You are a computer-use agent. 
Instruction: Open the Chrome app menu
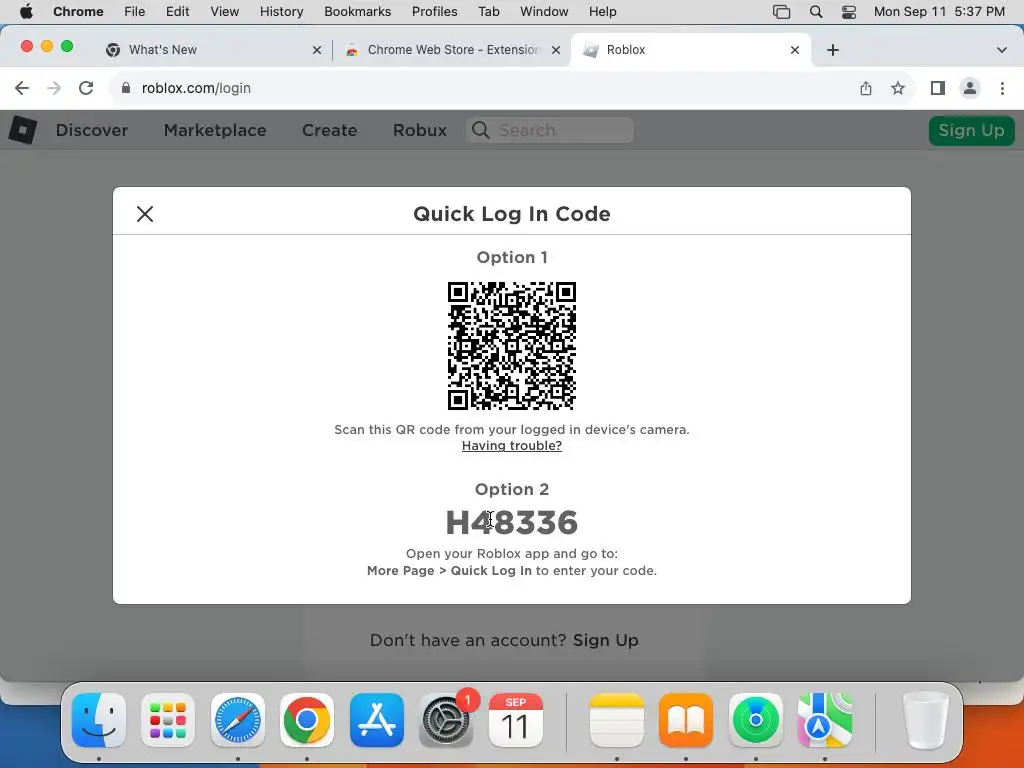coord(78,12)
